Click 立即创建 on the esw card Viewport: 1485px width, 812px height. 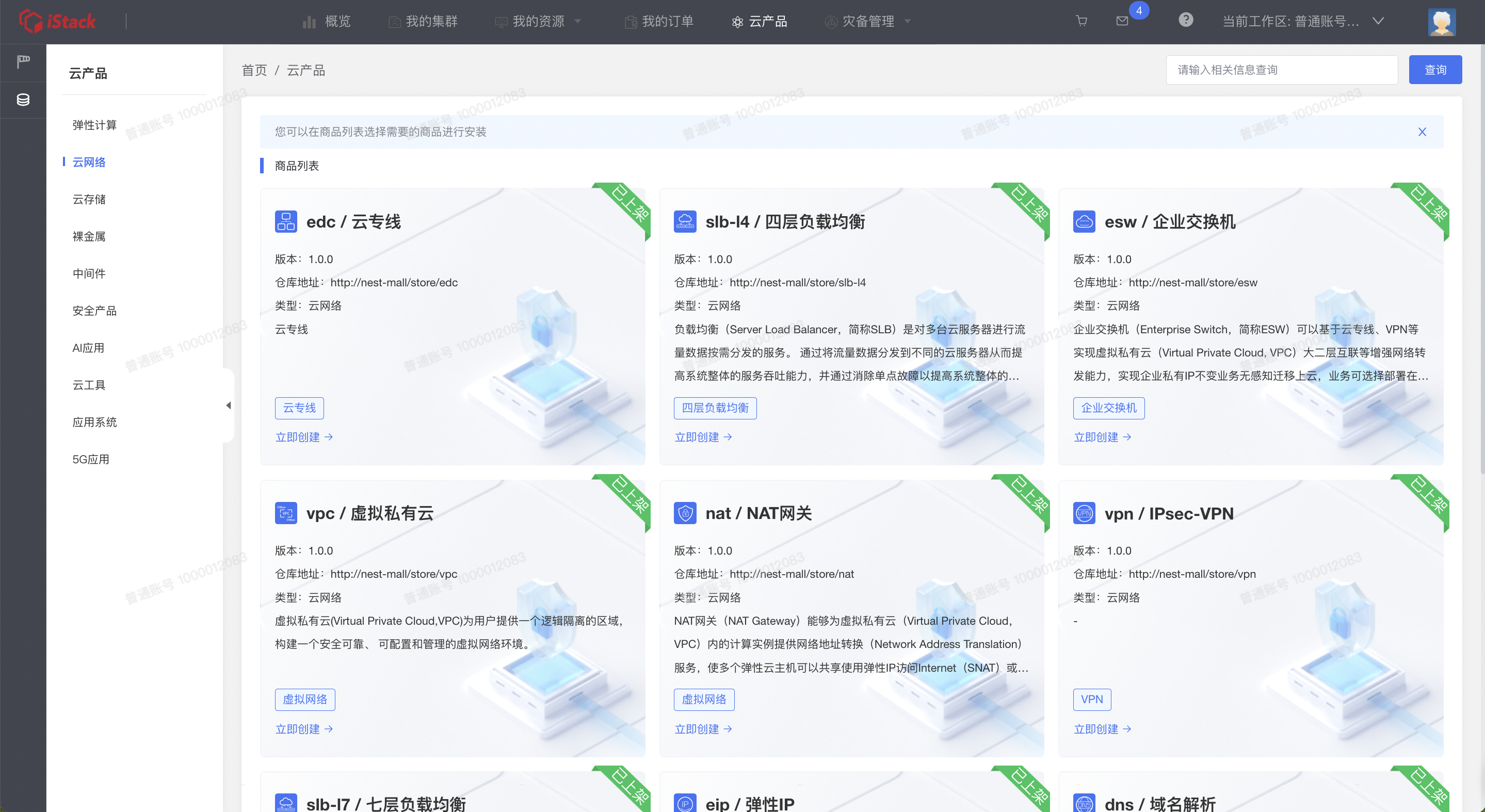click(x=1102, y=437)
